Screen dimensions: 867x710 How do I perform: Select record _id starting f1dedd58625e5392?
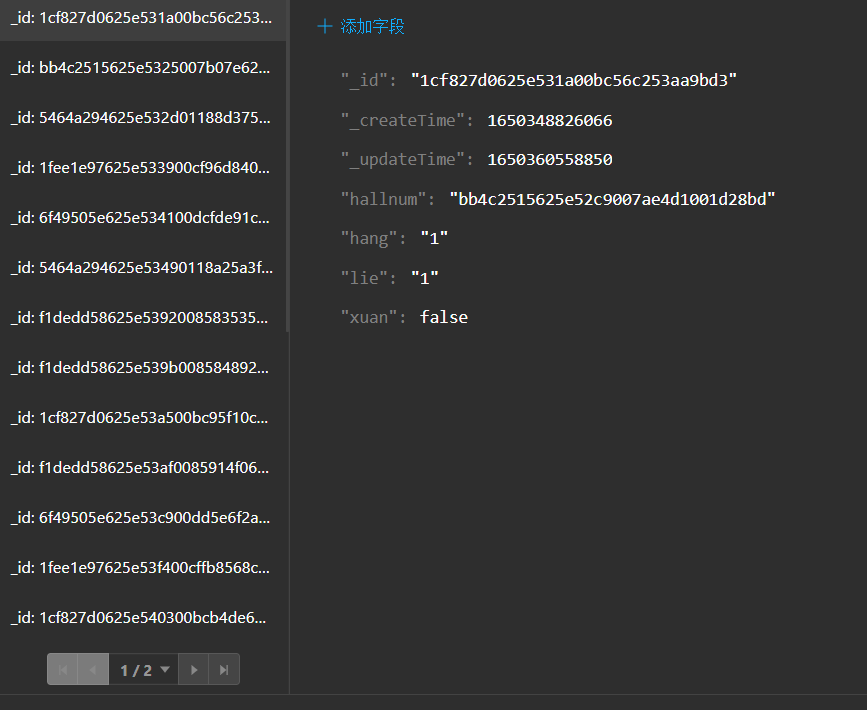(x=140, y=318)
